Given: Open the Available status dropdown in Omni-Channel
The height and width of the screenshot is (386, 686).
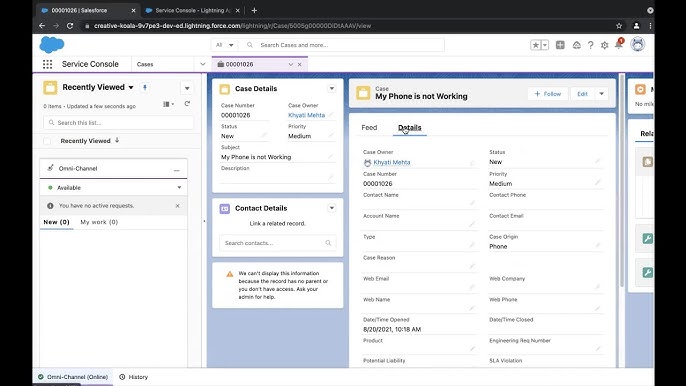Looking at the screenshot, I should [179, 187].
